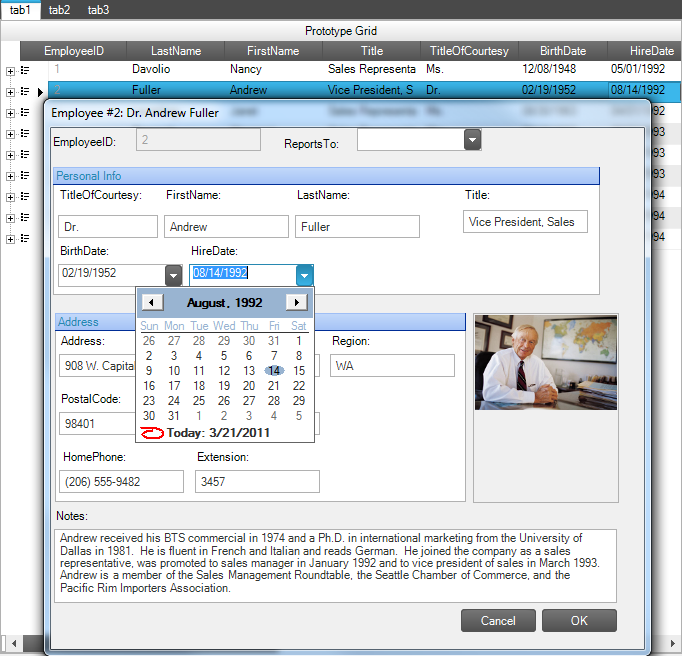682x656 pixels.
Task: Click the employee photo thumbnail
Action: (546, 362)
